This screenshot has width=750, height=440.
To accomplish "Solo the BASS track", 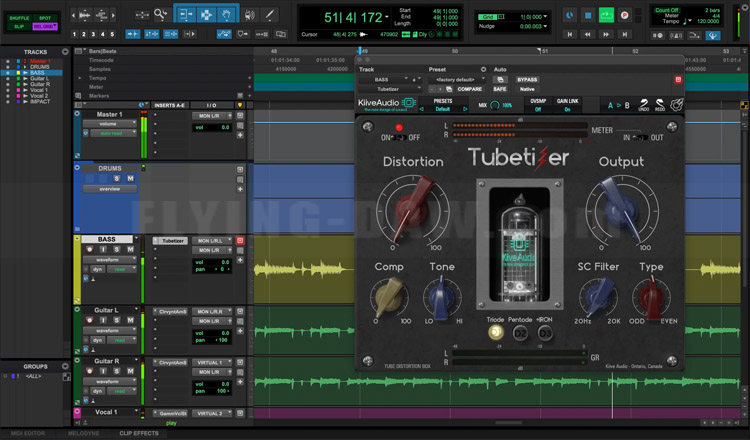I will pyautogui.click(x=116, y=249).
